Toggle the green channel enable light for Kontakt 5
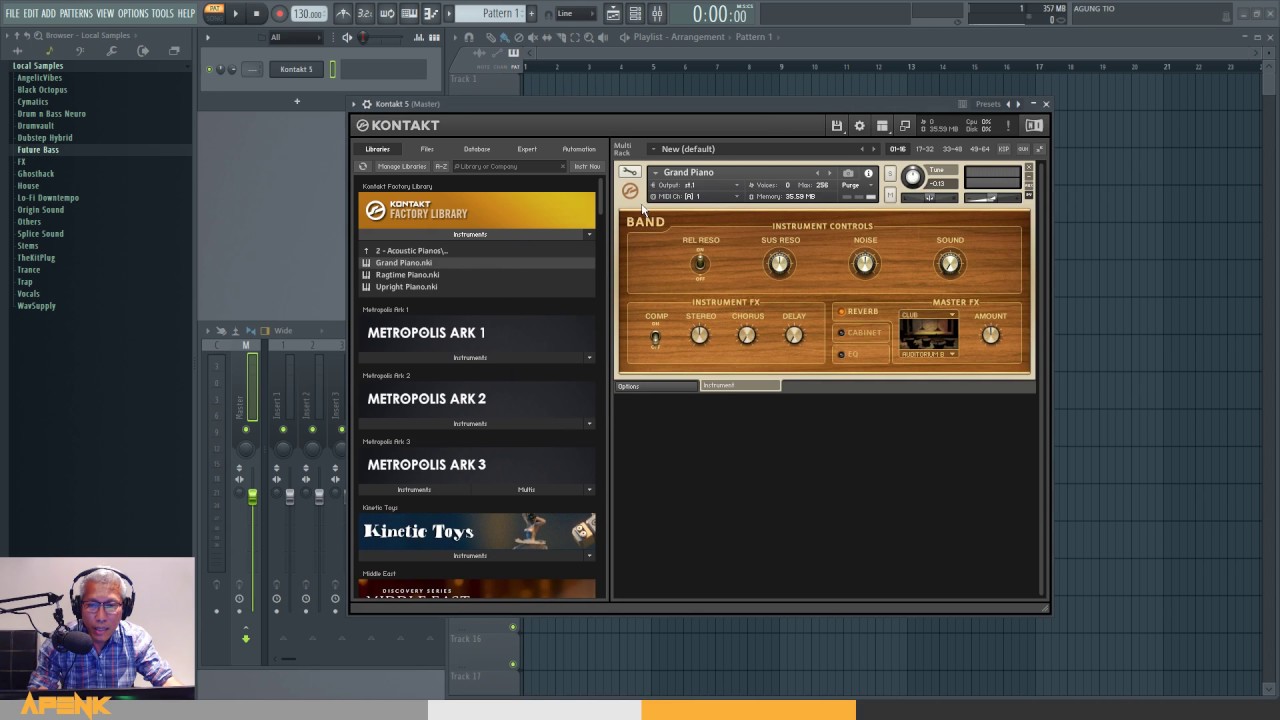 tap(210, 69)
